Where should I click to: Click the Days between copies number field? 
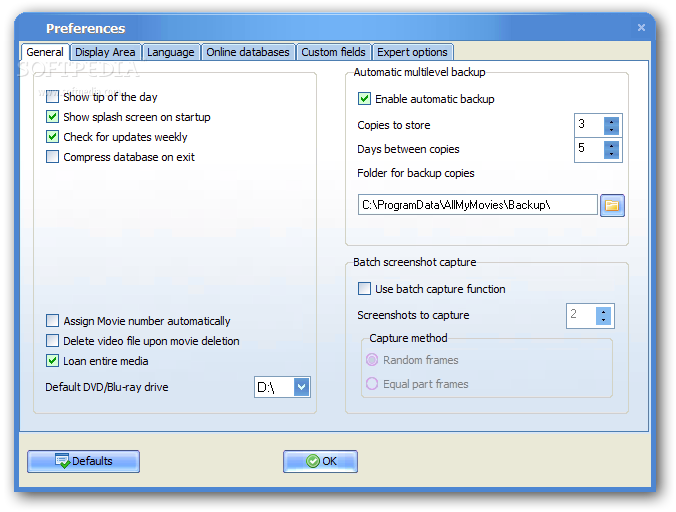589,149
